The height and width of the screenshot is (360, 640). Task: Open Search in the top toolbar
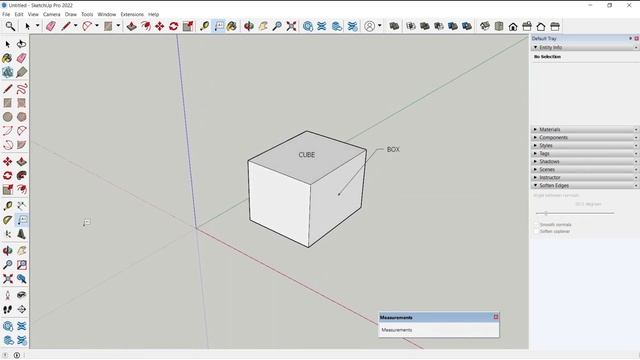(10, 26)
